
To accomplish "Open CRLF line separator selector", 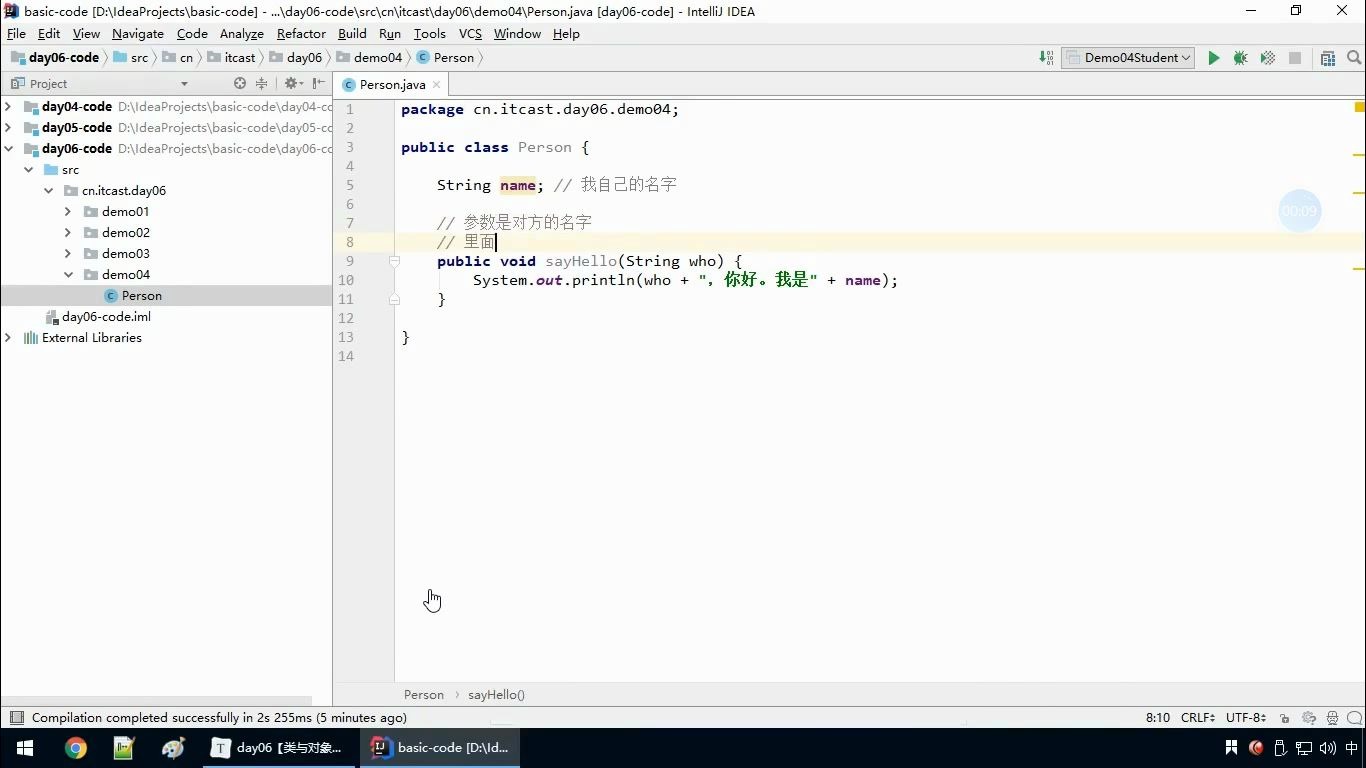I will pyautogui.click(x=1198, y=718).
